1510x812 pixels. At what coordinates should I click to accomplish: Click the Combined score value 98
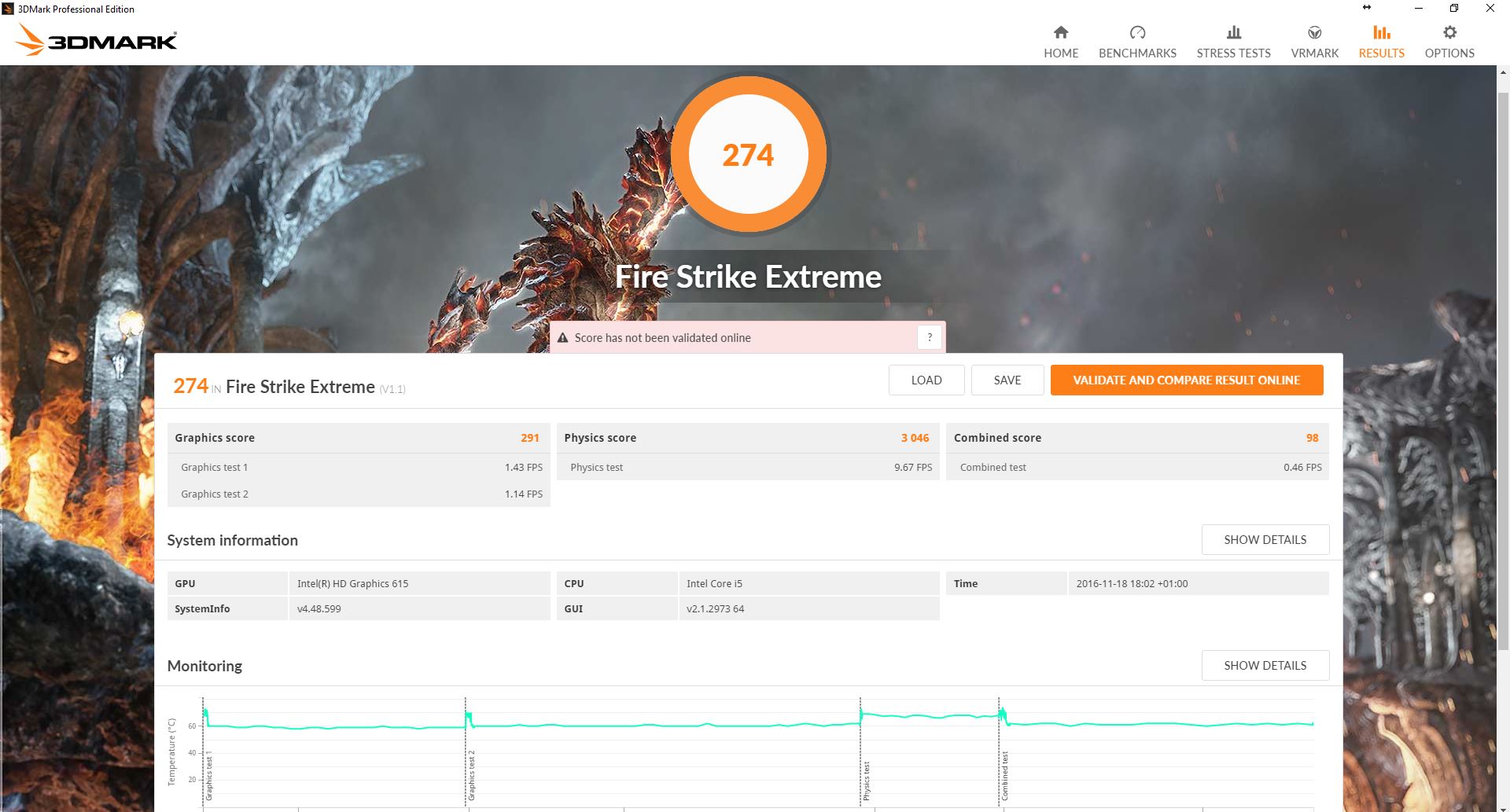[1313, 438]
